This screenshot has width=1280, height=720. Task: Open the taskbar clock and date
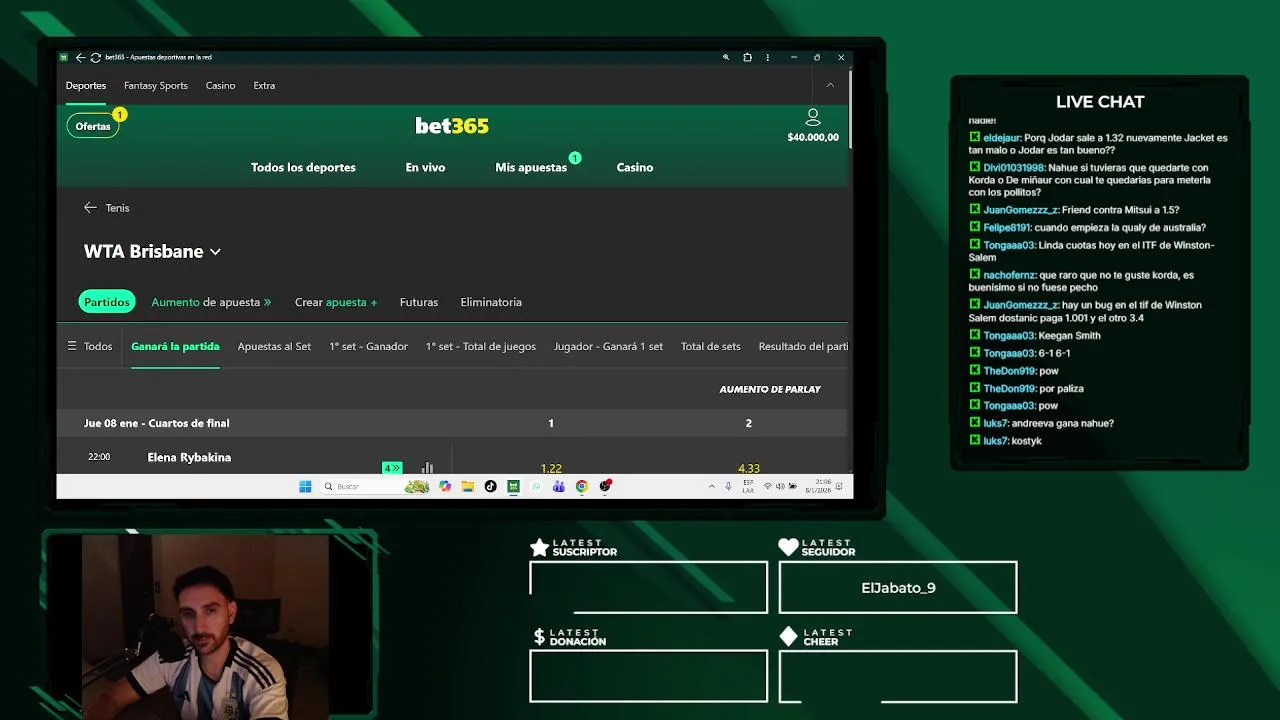tap(820, 486)
